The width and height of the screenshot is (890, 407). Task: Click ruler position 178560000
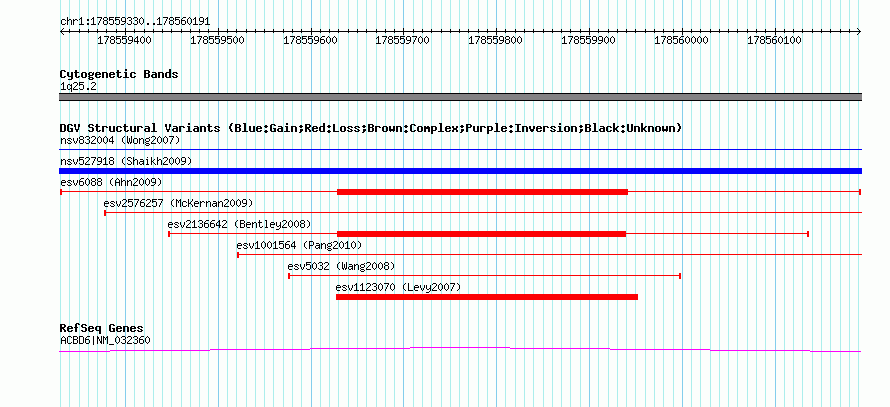pos(681,40)
